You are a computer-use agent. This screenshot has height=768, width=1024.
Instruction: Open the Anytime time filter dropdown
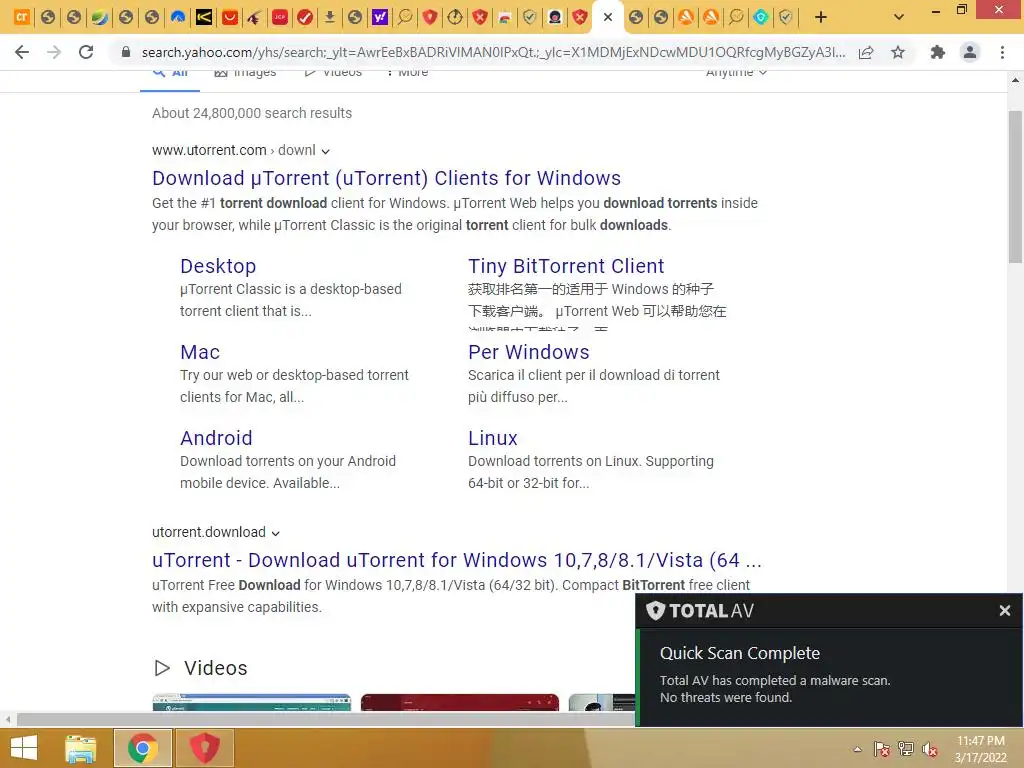click(x=736, y=73)
